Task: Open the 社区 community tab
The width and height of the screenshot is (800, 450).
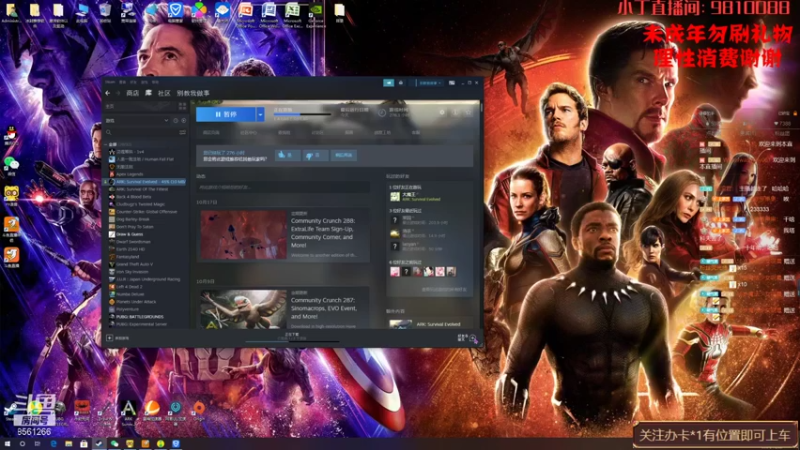Action: tap(164, 93)
